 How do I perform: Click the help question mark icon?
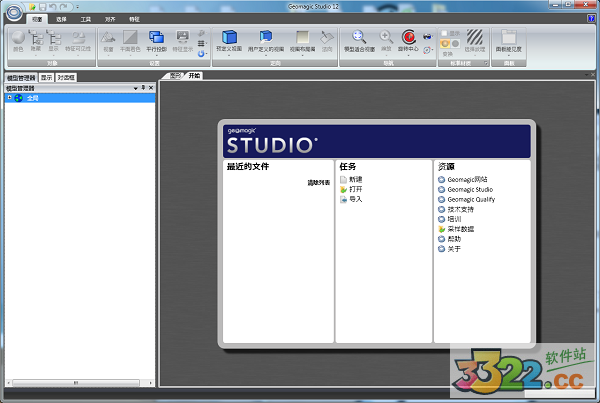591,18
